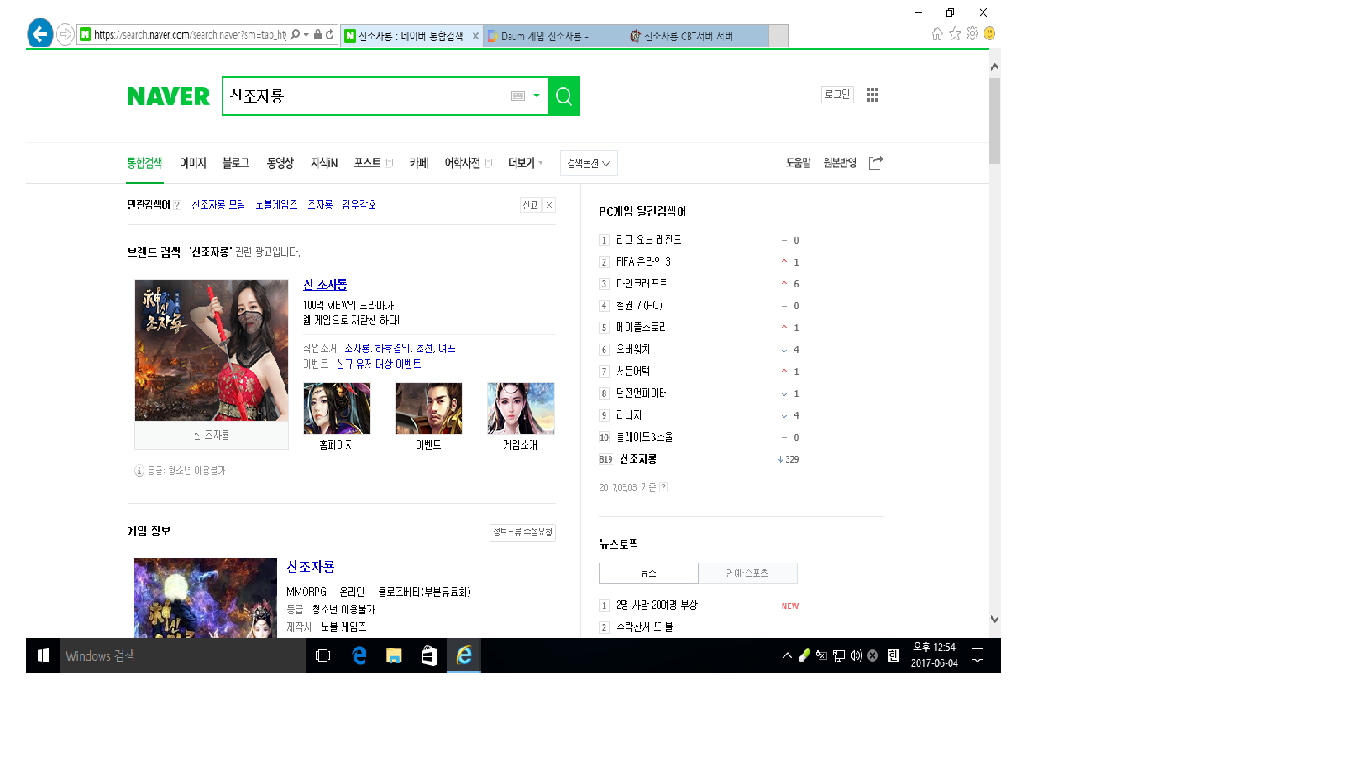
Task: Click the browser forward arrow button
Action: pyautogui.click(x=65, y=34)
